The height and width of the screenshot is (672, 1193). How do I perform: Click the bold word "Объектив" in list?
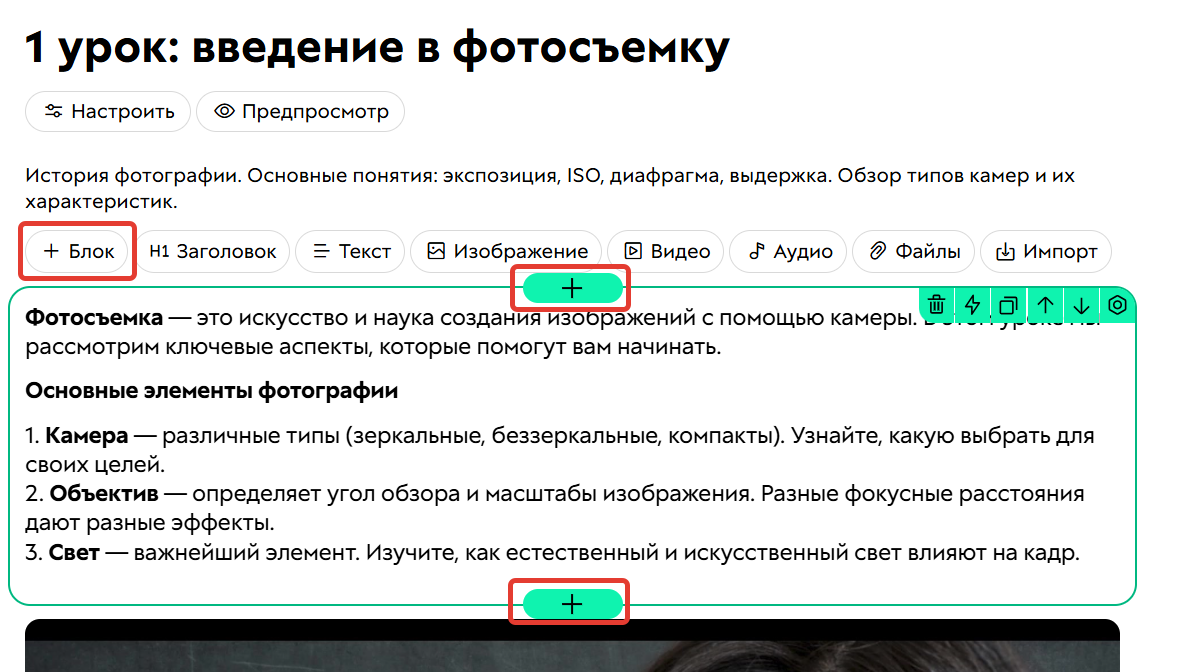(x=104, y=493)
